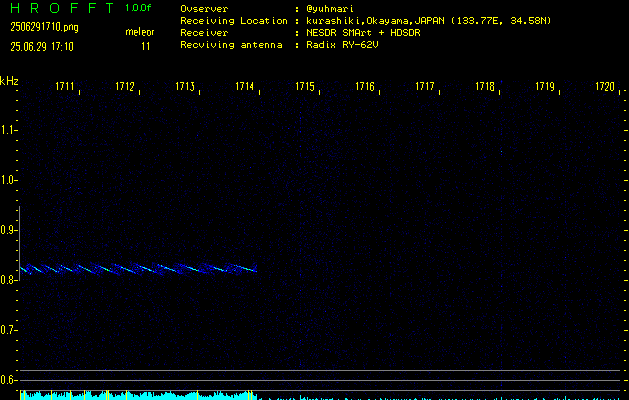The image size is (629, 400).
Task: Click the 1713 time marker
Action: 185,86
